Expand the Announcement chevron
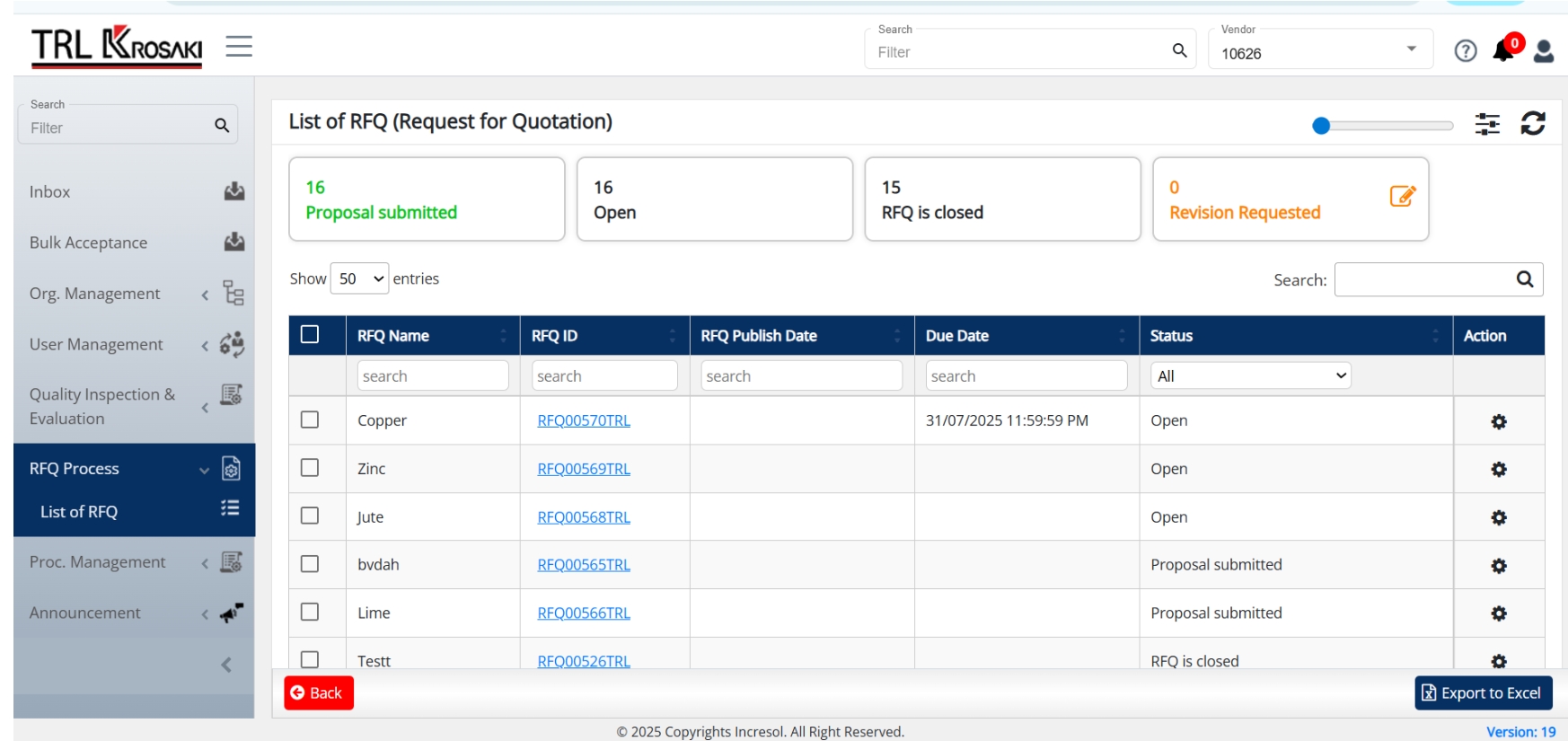The width and height of the screenshot is (1568, 741). 205,614
